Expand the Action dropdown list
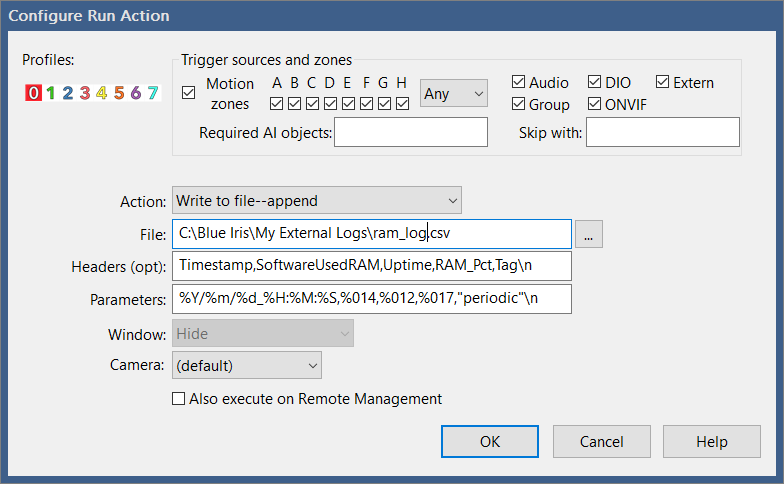The image size is (784, 484). (316, 200)
